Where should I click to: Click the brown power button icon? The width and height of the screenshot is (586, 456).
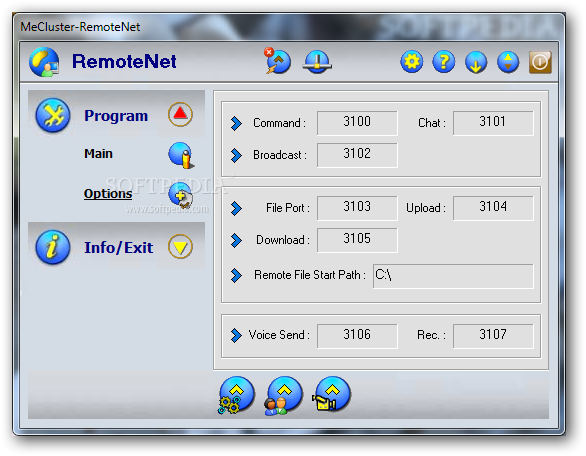click(x=540, y=62)
